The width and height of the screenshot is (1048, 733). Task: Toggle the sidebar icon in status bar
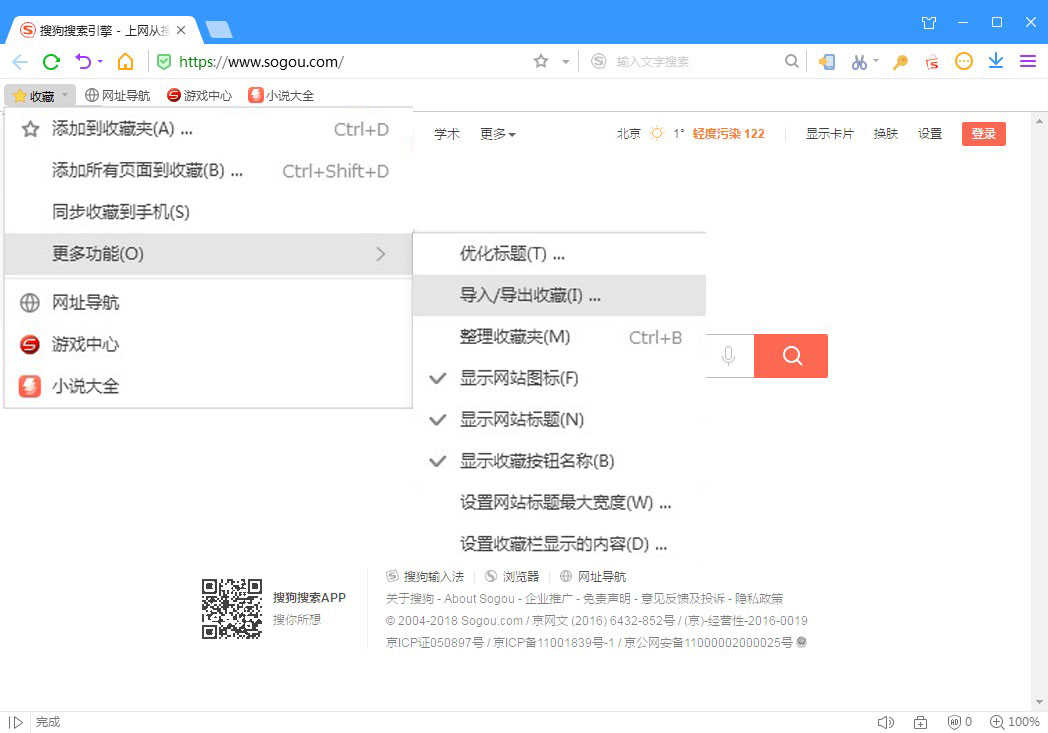pos(16,722)
